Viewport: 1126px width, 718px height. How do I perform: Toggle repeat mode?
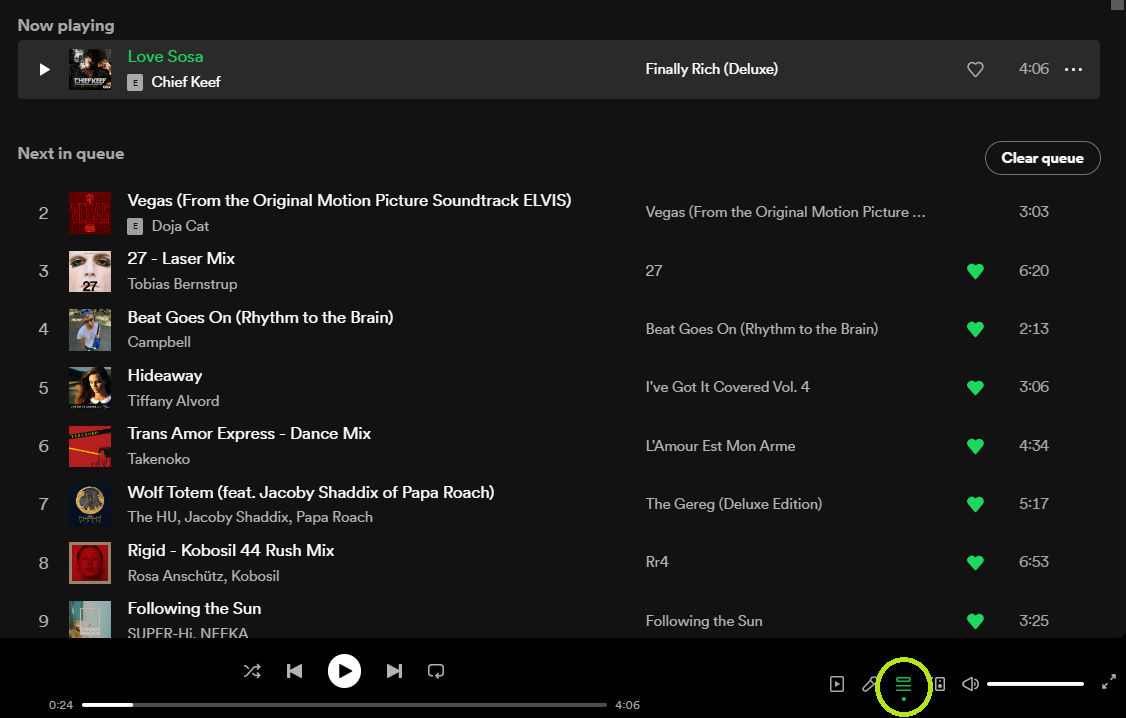click(x=436, y=671)
